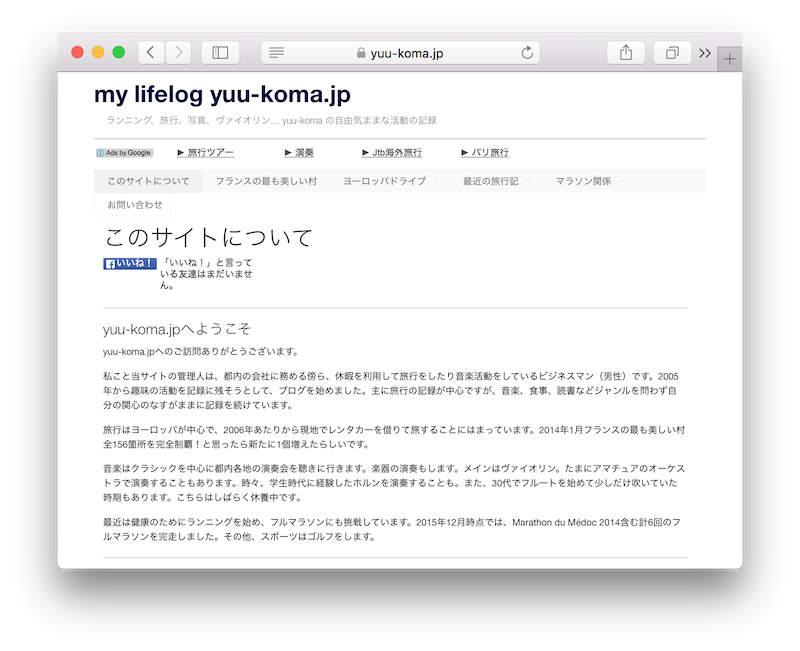This screenshot has height=651, width=800.
Task: Reload the page with the refresh icon
Action: click(527, 53)
